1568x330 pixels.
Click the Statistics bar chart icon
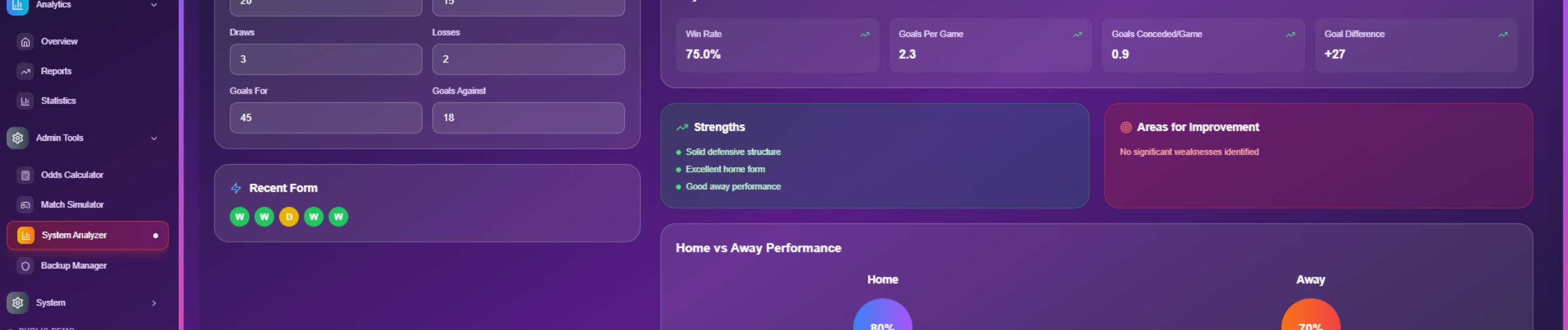[x=25, y=101]
